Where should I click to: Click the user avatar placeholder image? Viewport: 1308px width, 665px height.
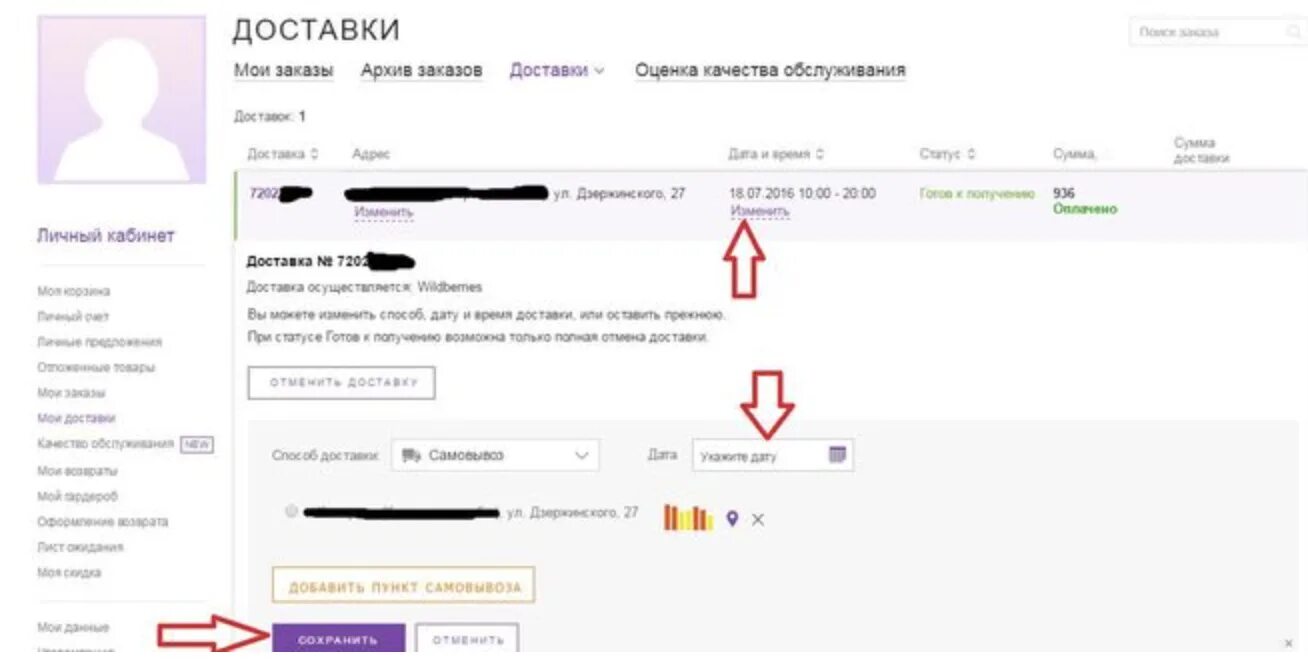[x=121, y=100]
